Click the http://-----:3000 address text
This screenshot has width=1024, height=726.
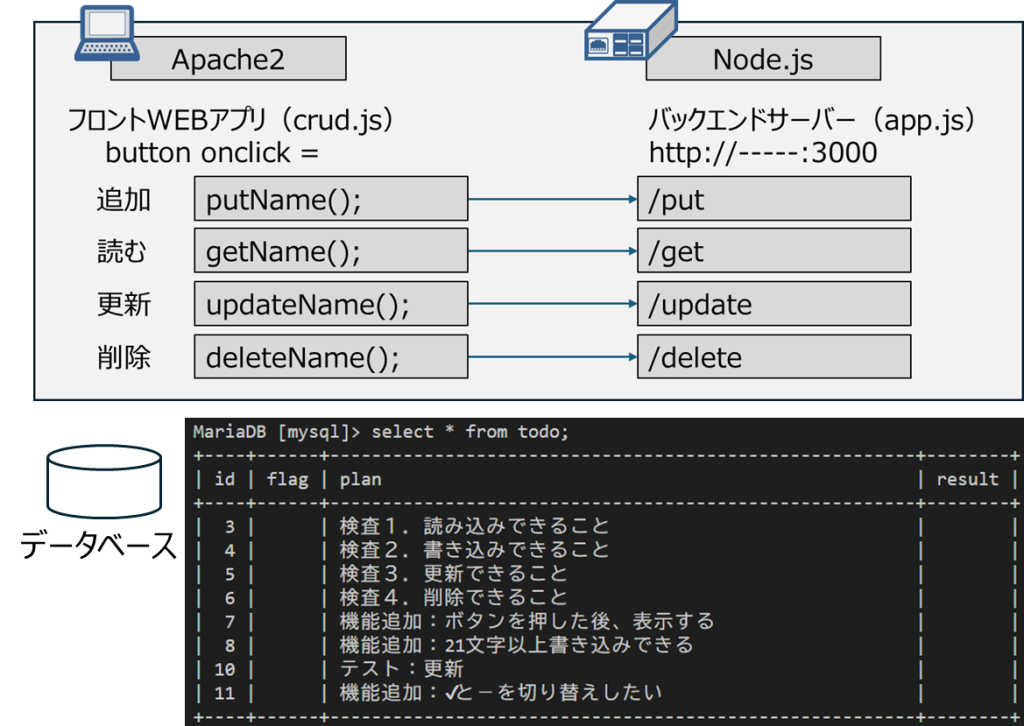[763, 153]
